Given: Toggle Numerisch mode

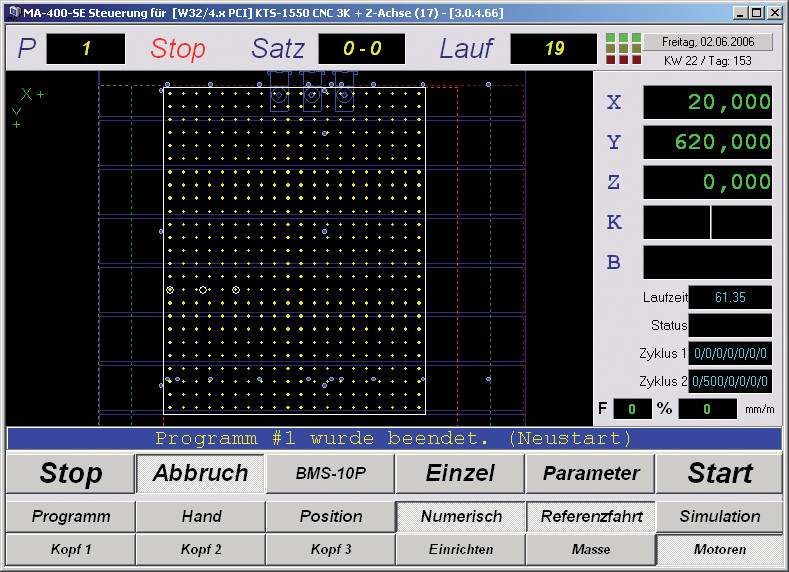Looking at the screenshot, I should 461,516.
